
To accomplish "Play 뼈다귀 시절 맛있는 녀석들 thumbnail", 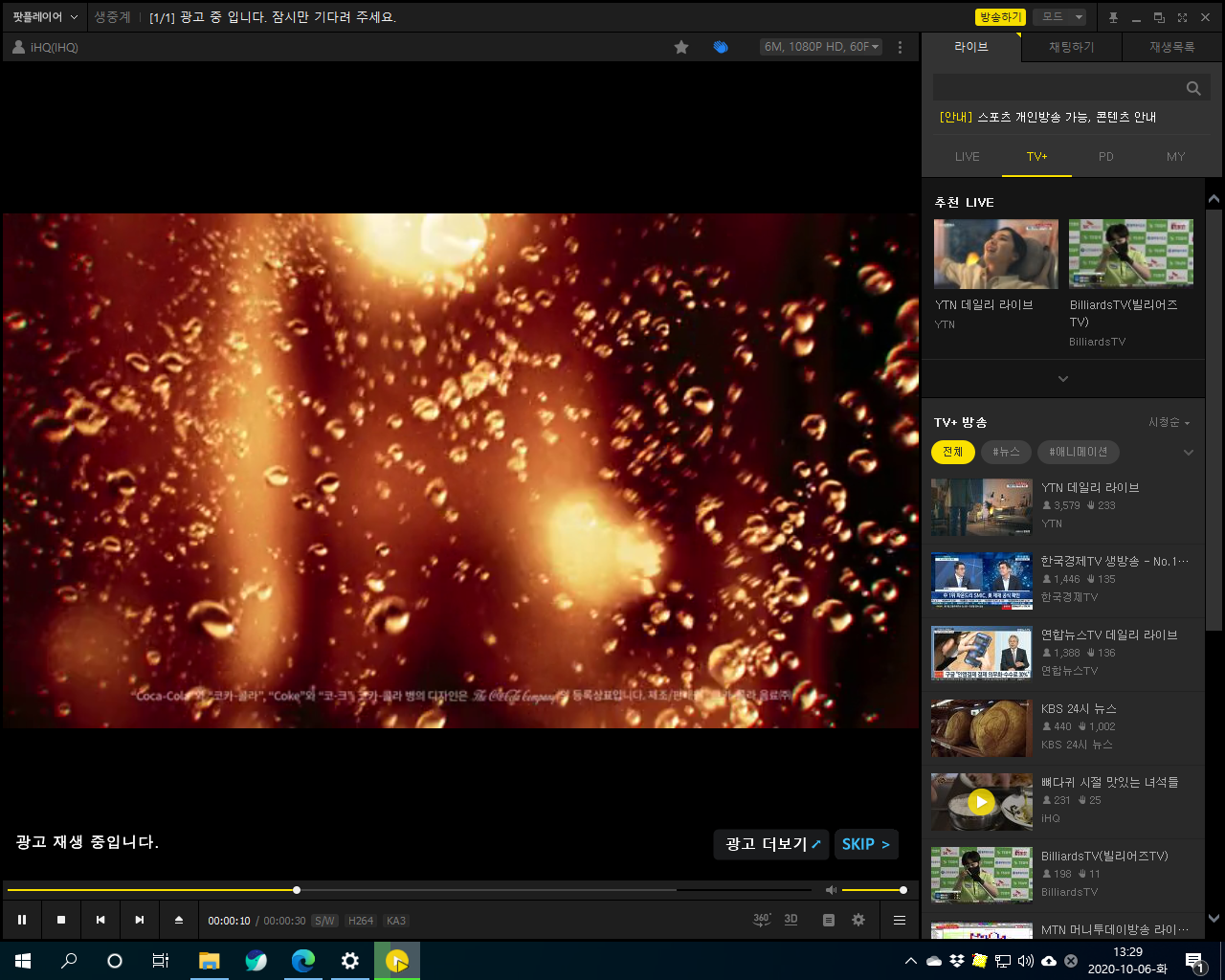I will (x=981, y=802).
